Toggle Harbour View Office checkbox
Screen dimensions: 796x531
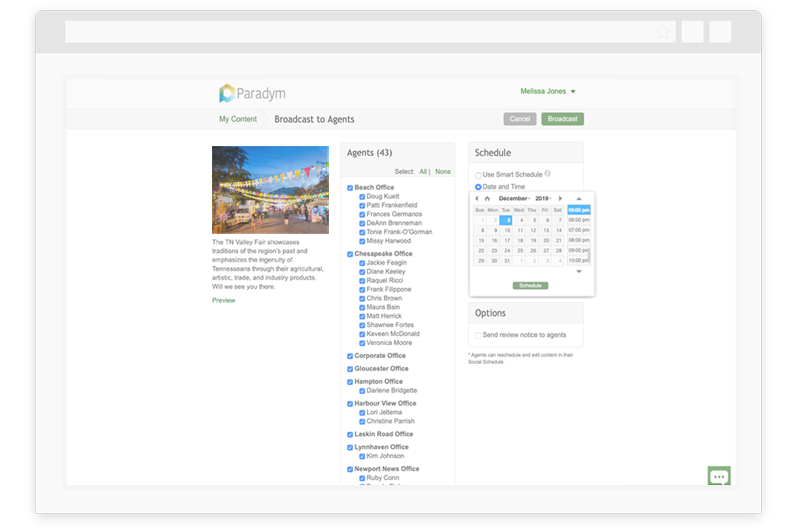point(350,404)
